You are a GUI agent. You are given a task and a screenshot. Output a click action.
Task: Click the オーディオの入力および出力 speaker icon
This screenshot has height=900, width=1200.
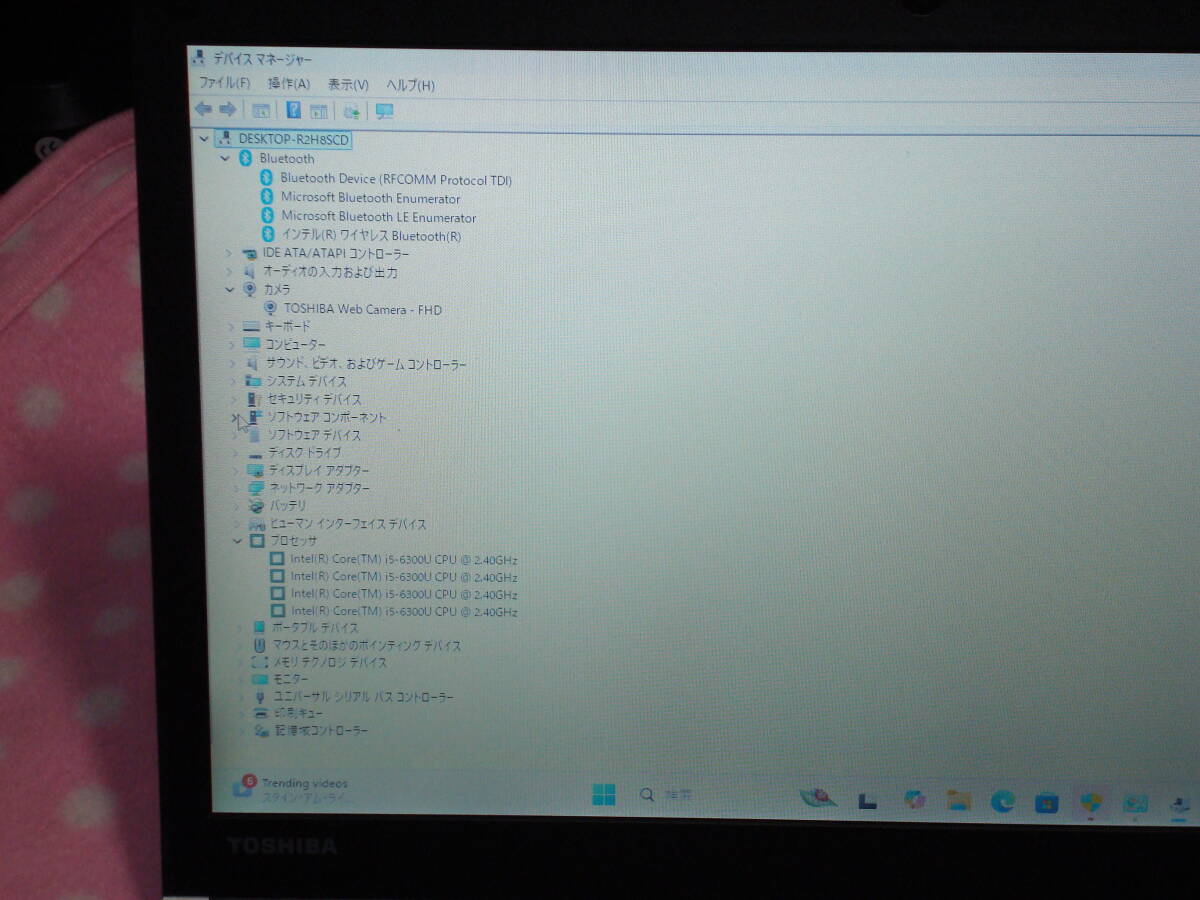tap(250, 272)
